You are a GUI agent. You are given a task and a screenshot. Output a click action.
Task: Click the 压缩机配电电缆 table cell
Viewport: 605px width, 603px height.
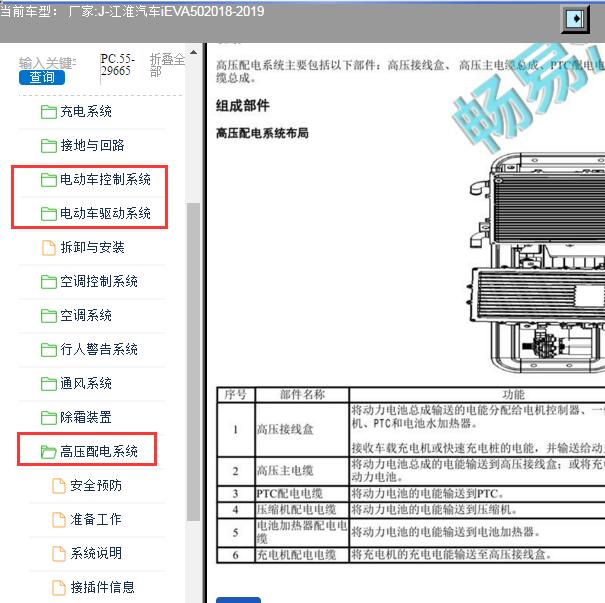click(x=302, y=510)
